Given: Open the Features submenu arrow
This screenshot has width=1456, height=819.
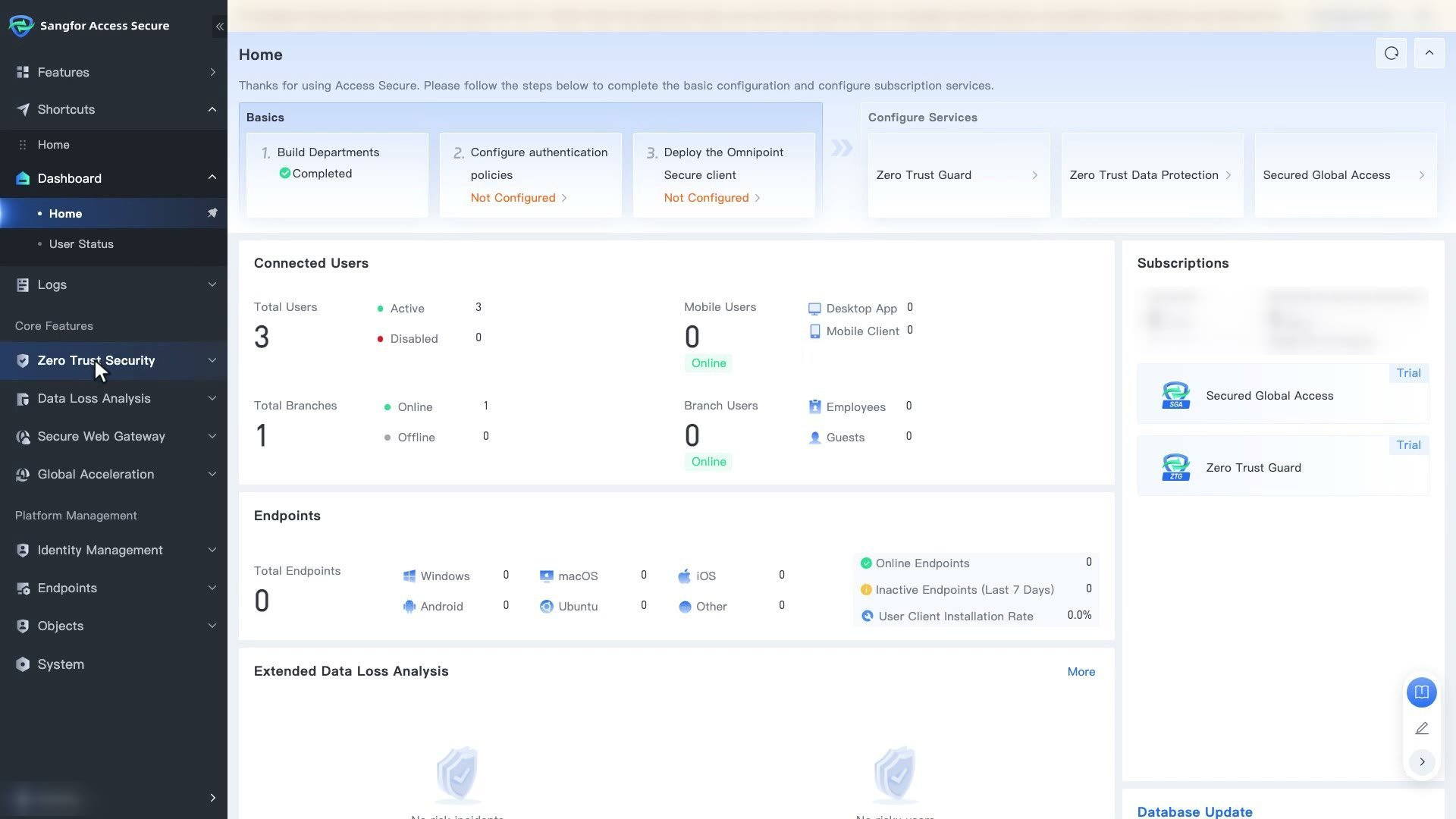Looking at the screenshot, I should pyautogui.click(x=212, y=72).
